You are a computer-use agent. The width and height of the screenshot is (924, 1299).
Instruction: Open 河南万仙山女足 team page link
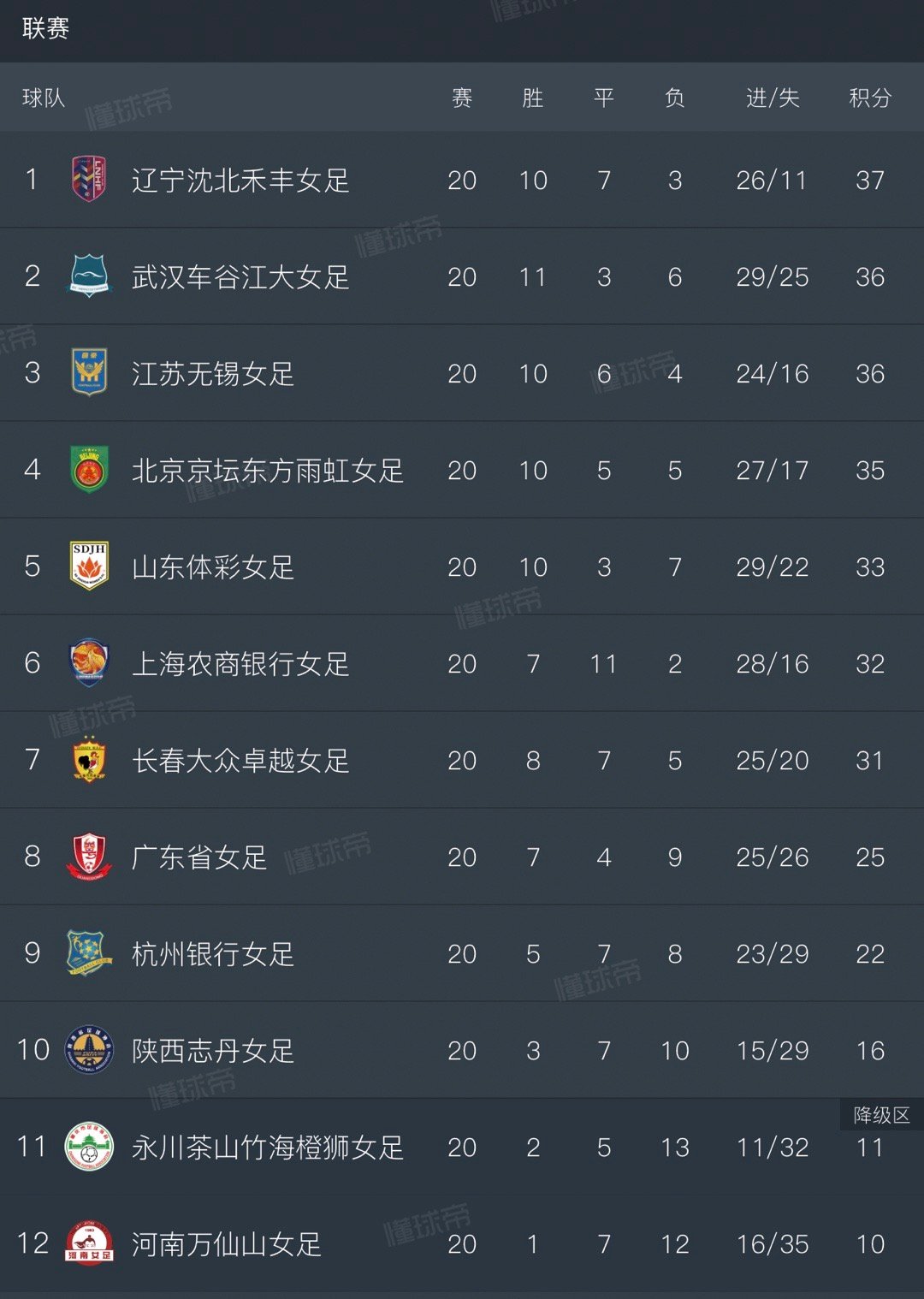click(x=227, y=1243)
